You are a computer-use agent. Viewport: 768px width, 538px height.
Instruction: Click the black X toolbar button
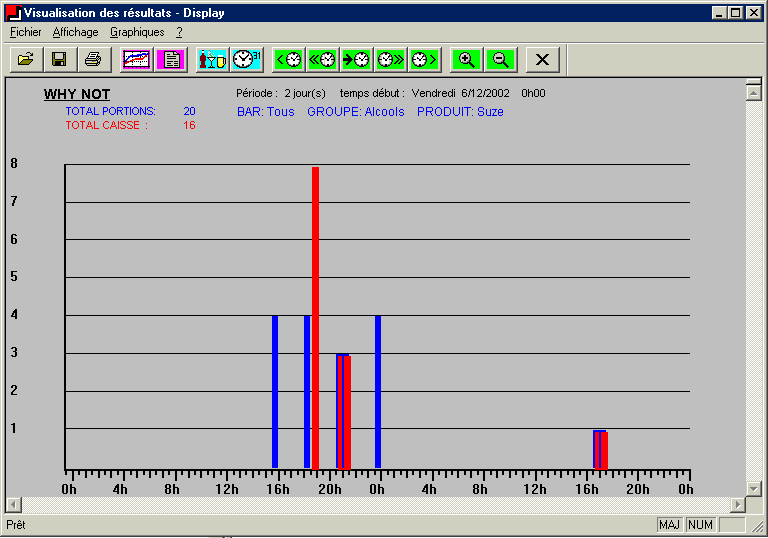tap(542, 59)
